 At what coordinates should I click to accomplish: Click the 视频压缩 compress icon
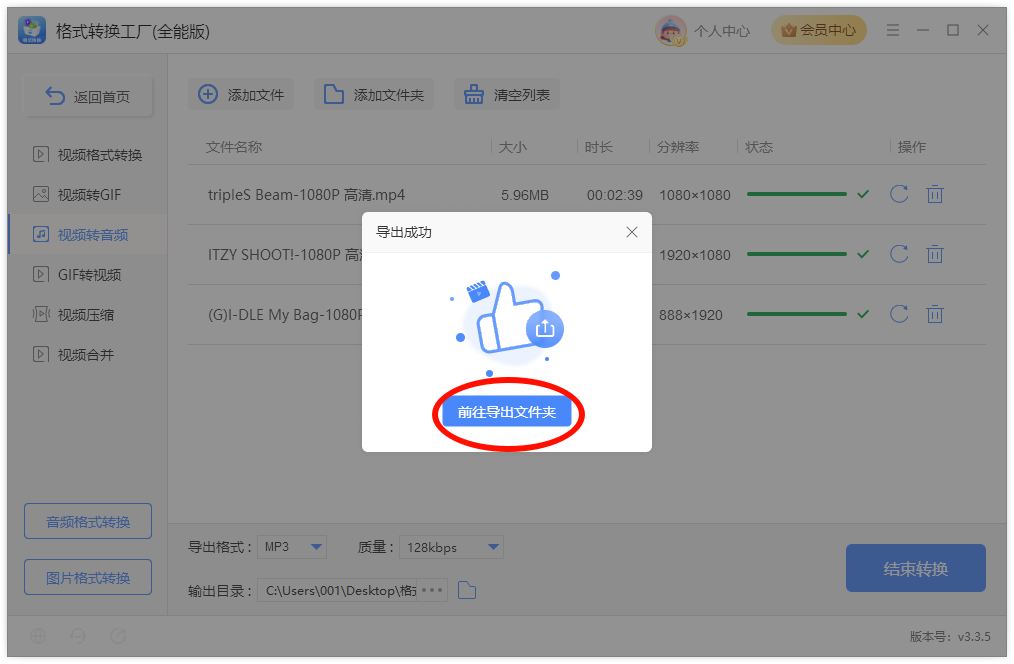[41, 314]
